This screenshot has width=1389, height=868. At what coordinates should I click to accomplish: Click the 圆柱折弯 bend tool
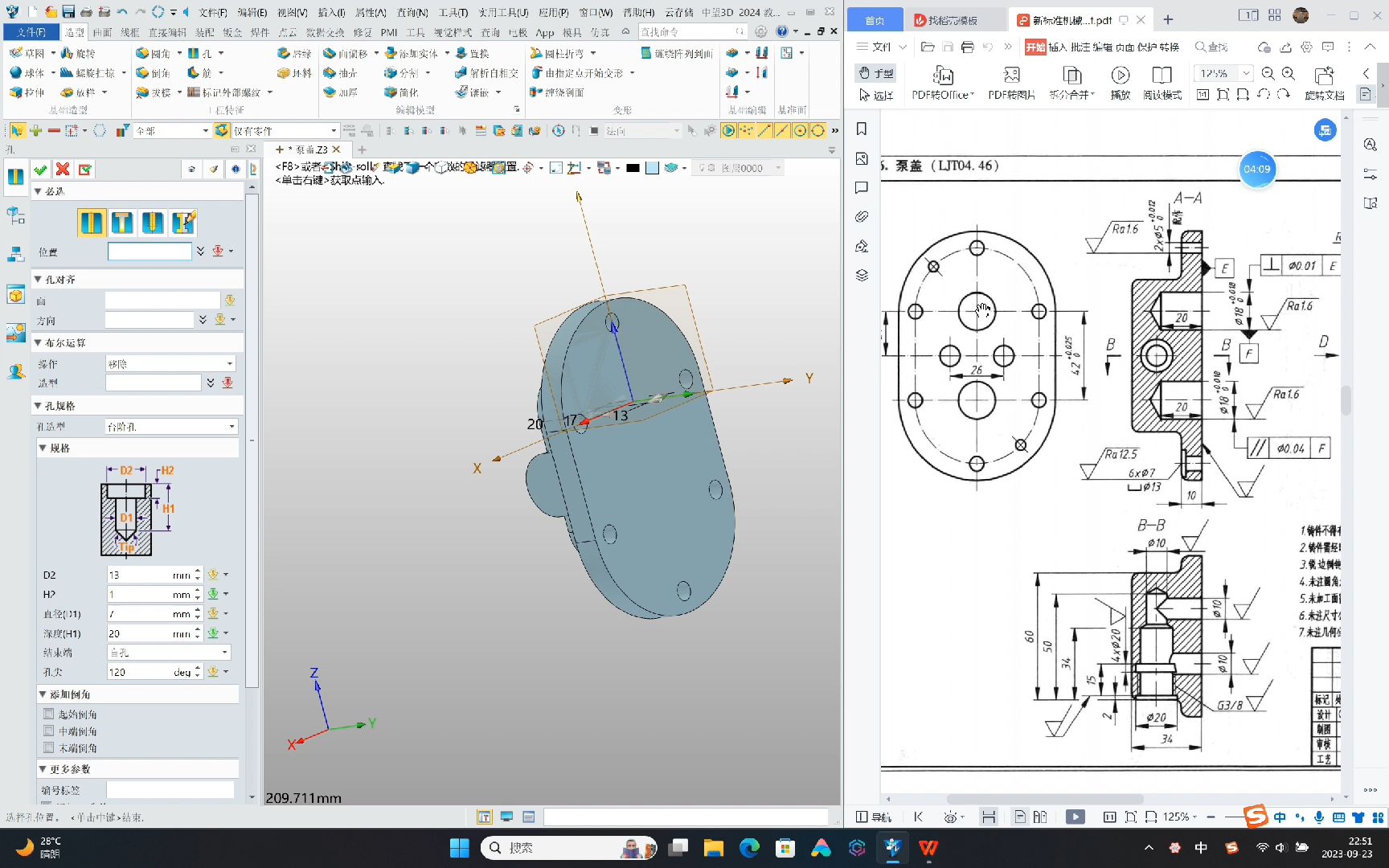tap(558, 53)
